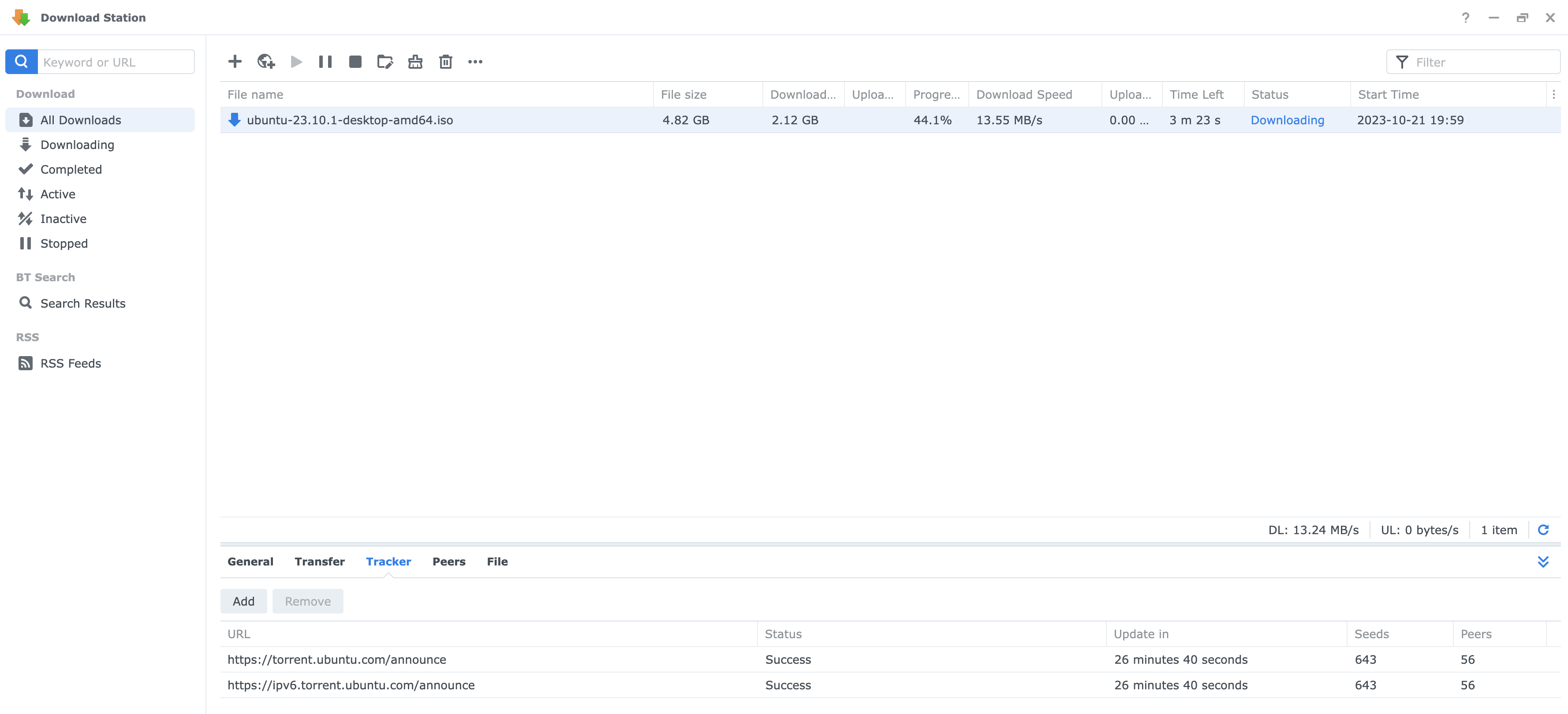The width and height of the screenshot is (1568, 714).
Task: Click the add-by-URL globe icon
Action: tap(266, 61)
